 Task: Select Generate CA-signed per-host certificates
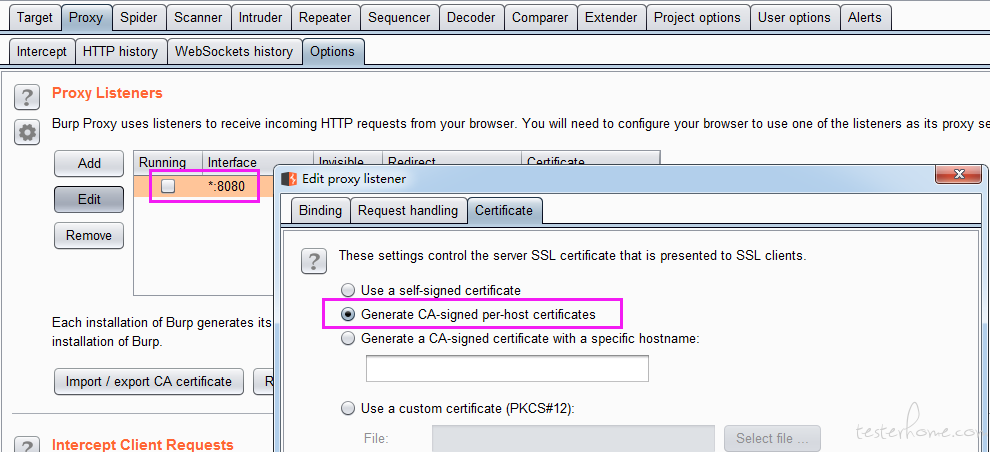point(348,314)
